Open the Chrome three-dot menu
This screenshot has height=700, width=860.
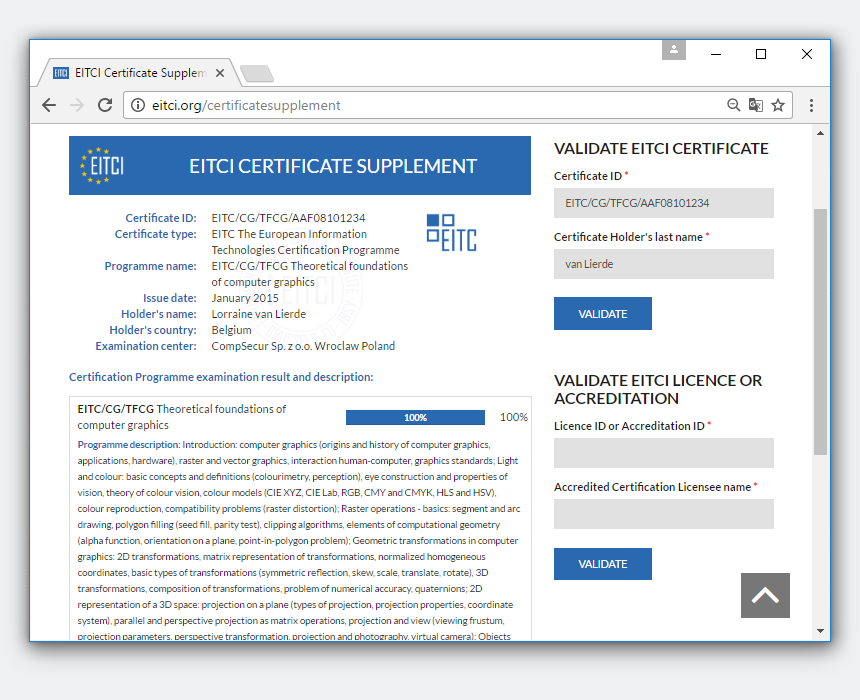point(811,105)
